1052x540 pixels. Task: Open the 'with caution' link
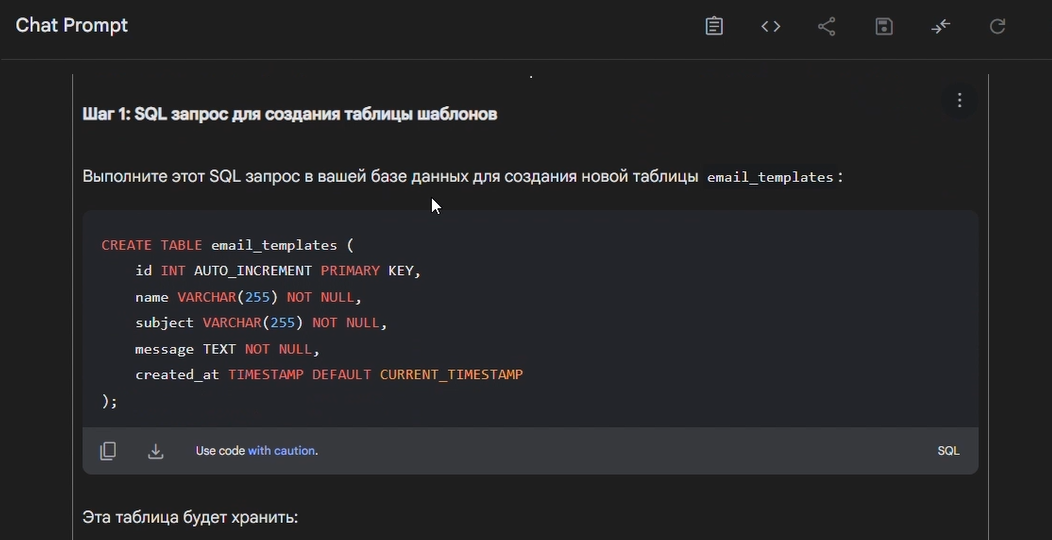click(x=281, y=451)
